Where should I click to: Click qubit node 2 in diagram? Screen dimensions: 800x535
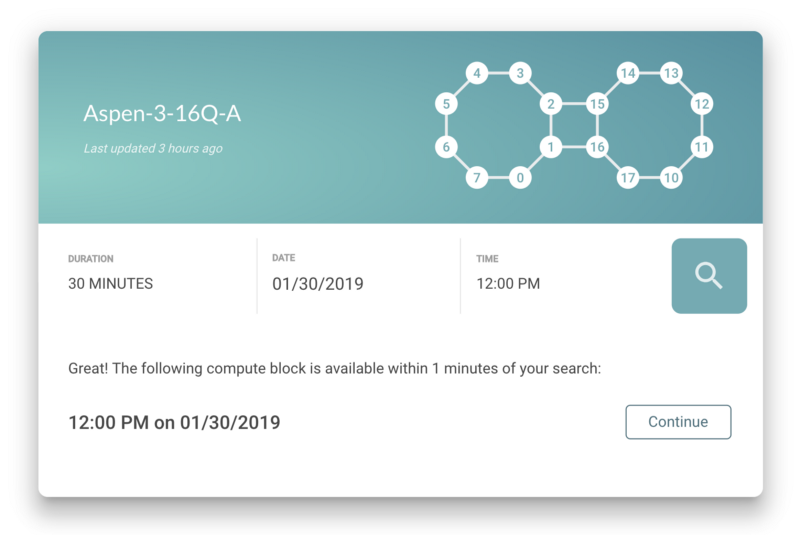(x=549, y=104)
